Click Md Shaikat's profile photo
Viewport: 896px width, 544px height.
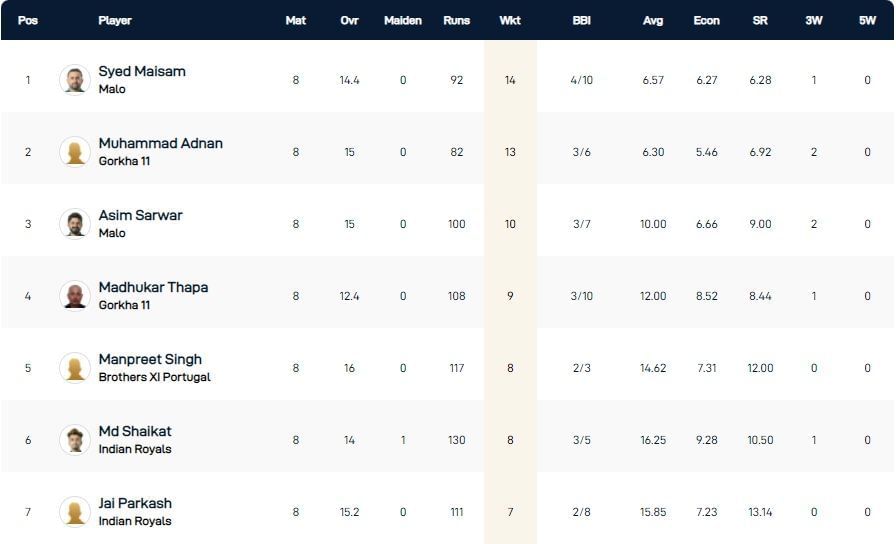[x=75, y=440]
